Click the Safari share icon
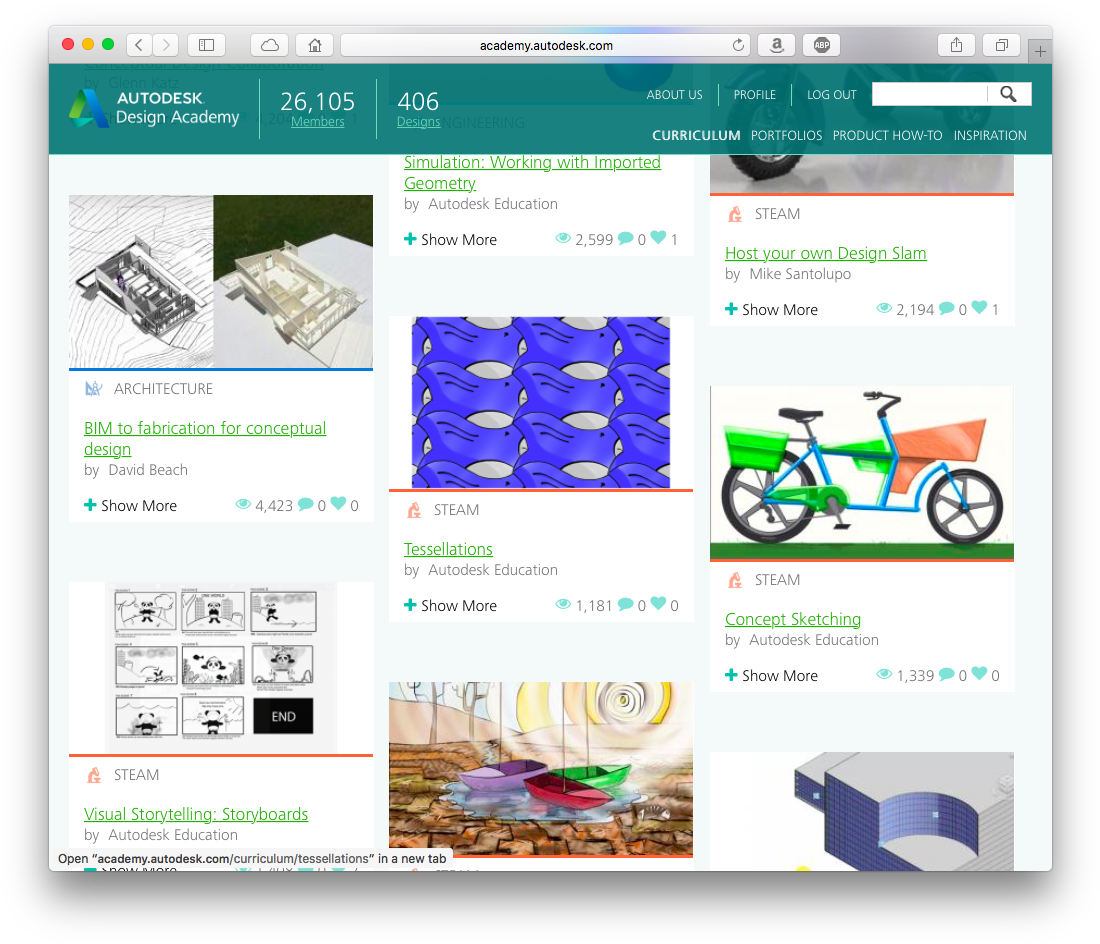 [956, 44]
